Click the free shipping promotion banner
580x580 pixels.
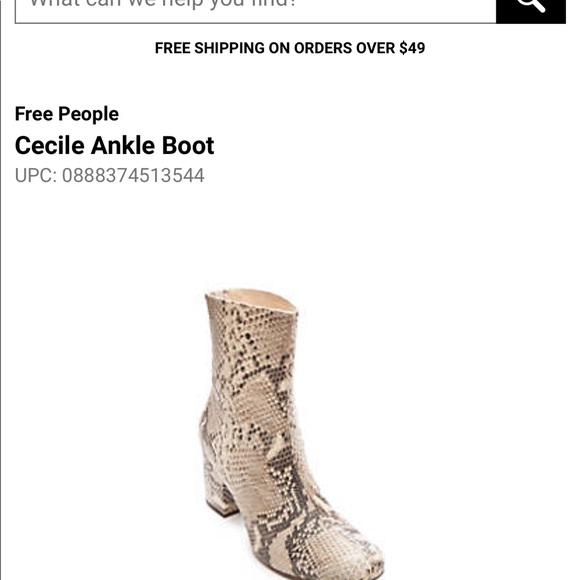tap(290, 48)
